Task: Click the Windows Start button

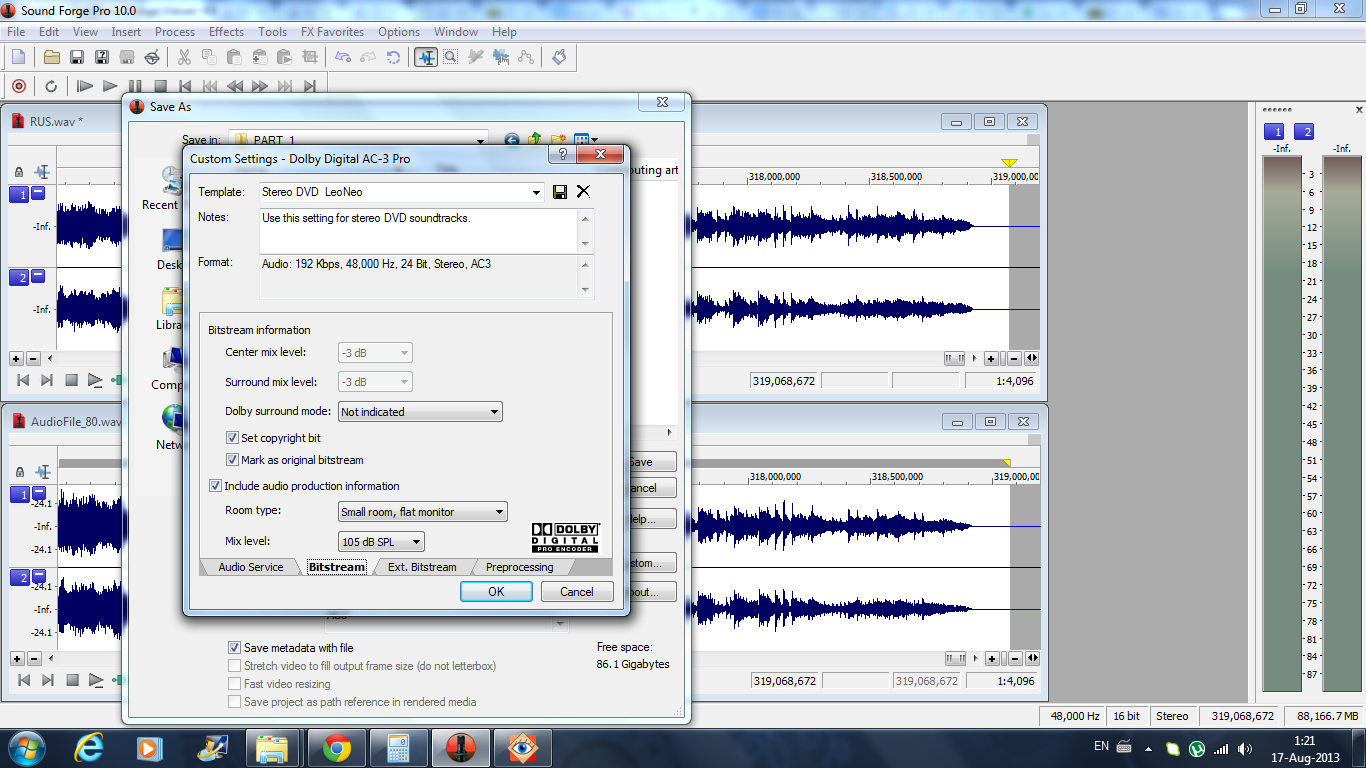Action: [x=26, y=748]
